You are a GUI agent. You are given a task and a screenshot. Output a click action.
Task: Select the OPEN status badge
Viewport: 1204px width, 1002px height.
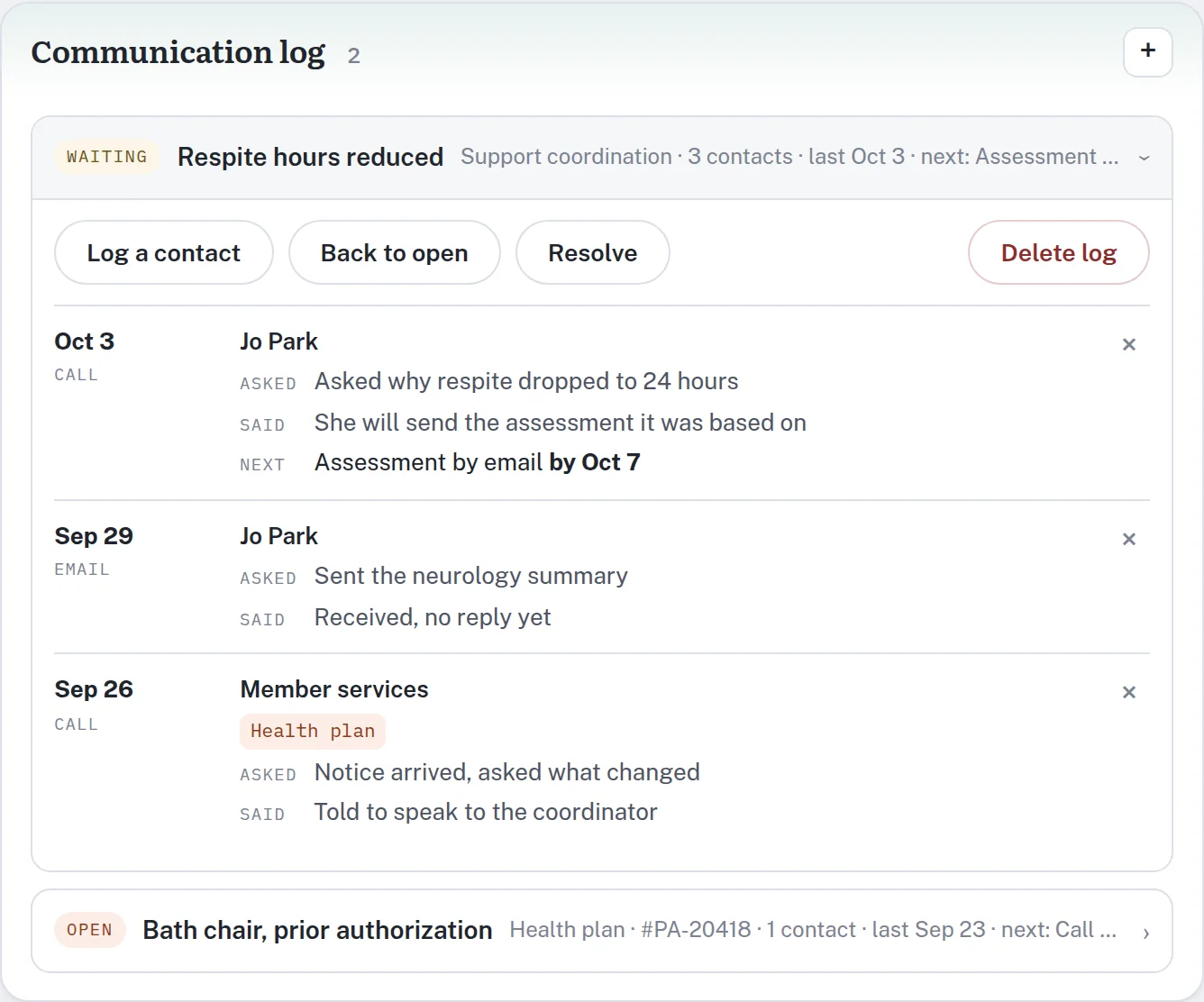click(89, 930)
